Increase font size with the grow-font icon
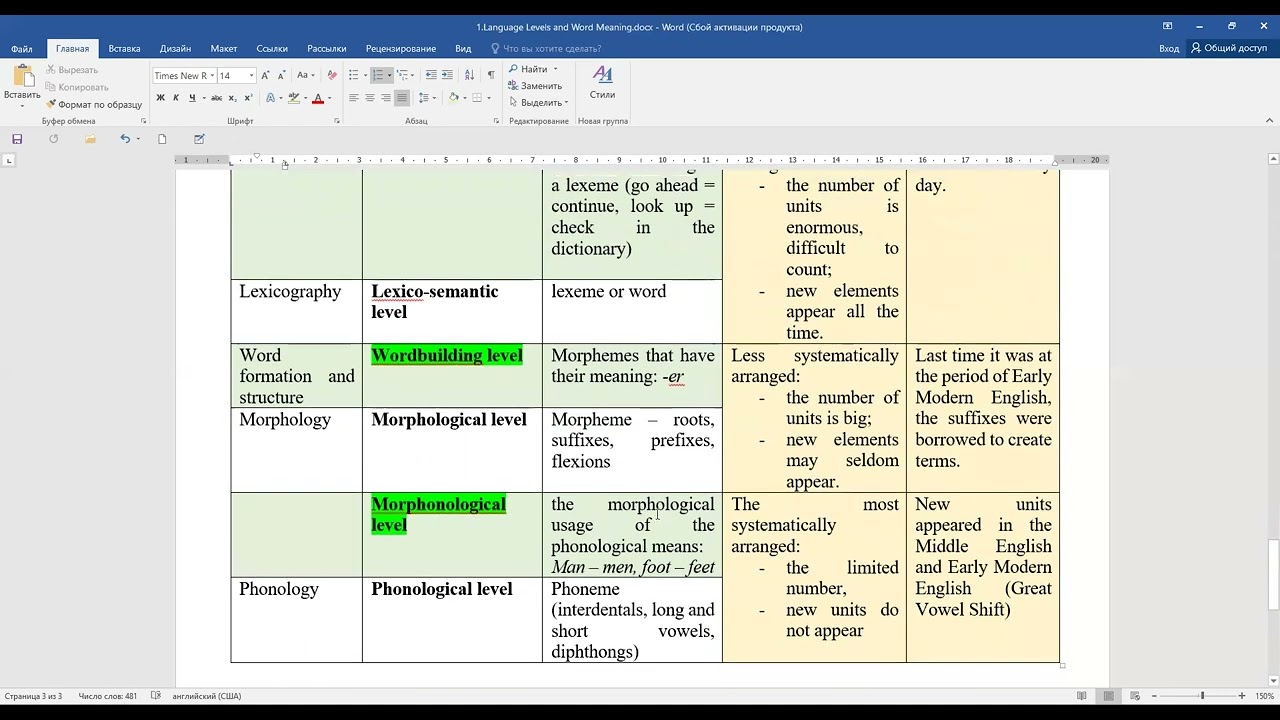Screen dimensions: 1280x720 (265, 75)
